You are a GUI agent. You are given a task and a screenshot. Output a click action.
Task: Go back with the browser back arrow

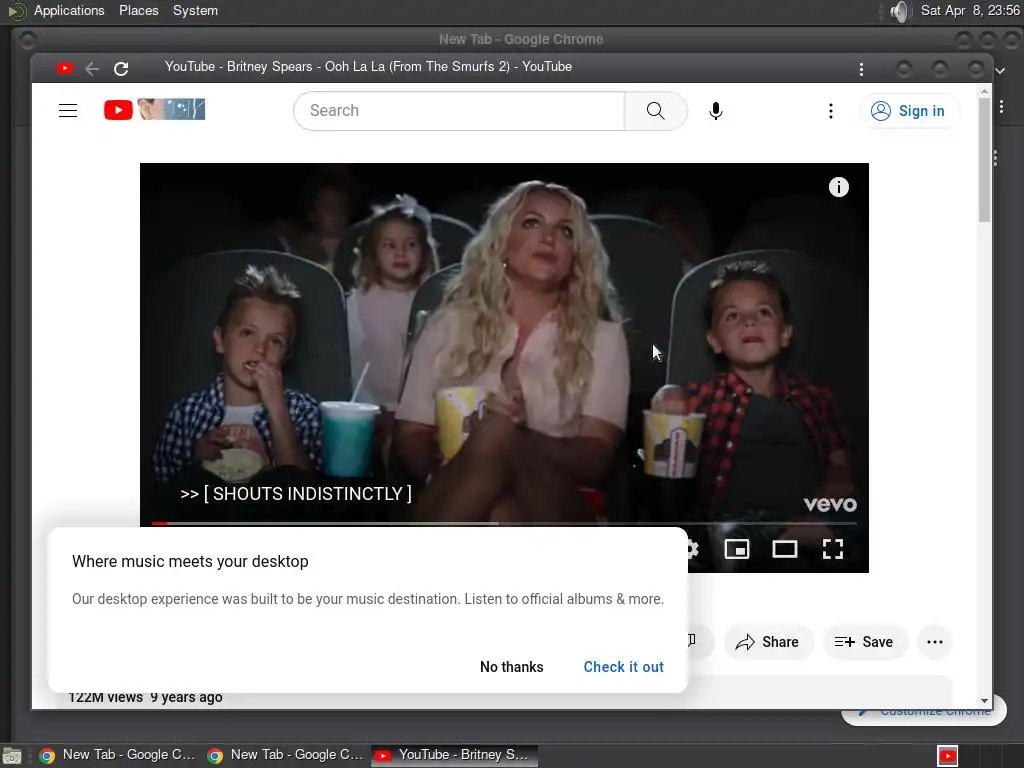[92, 69]
